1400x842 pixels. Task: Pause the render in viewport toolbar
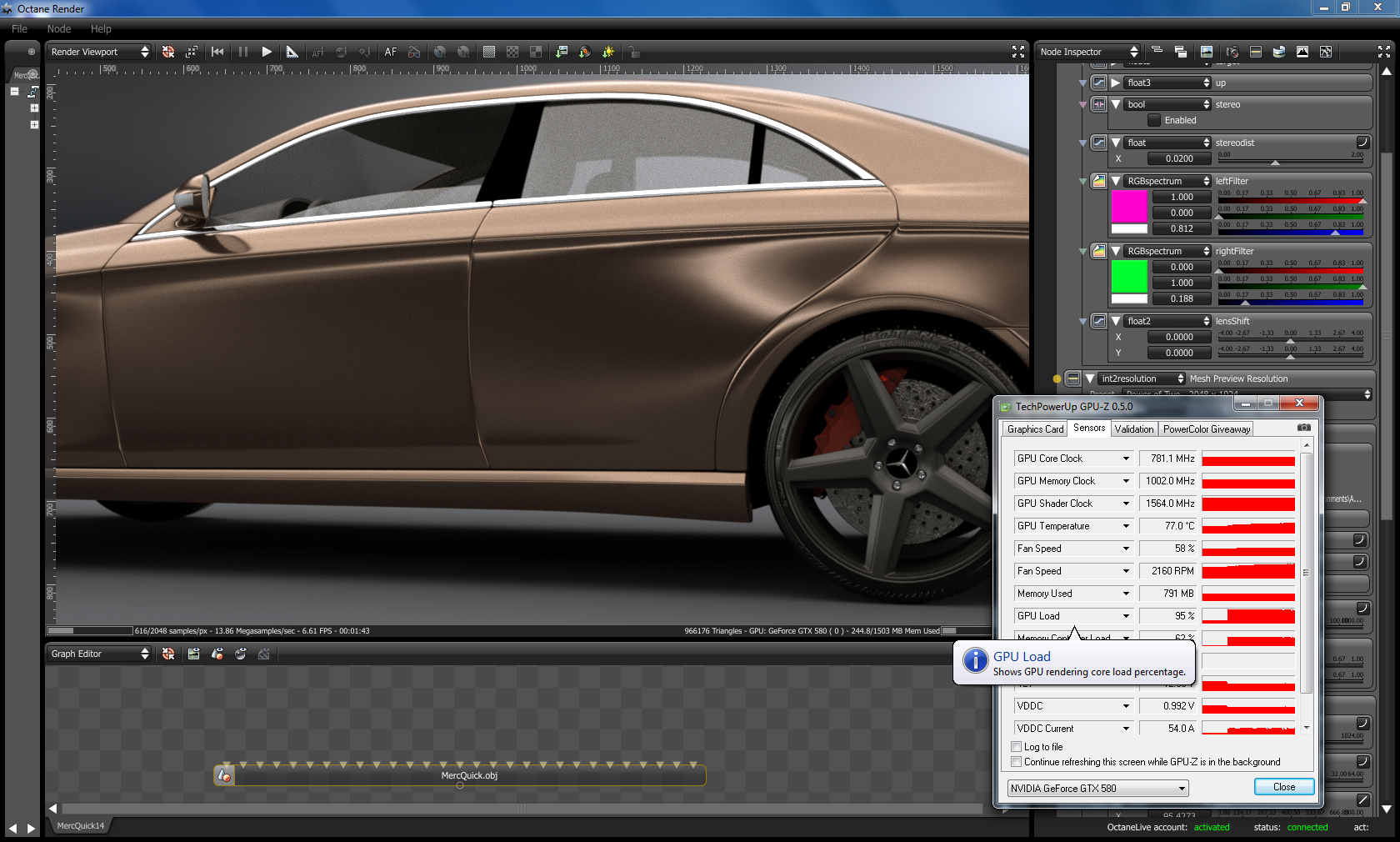pyautogui.click(x=243, y=52)
